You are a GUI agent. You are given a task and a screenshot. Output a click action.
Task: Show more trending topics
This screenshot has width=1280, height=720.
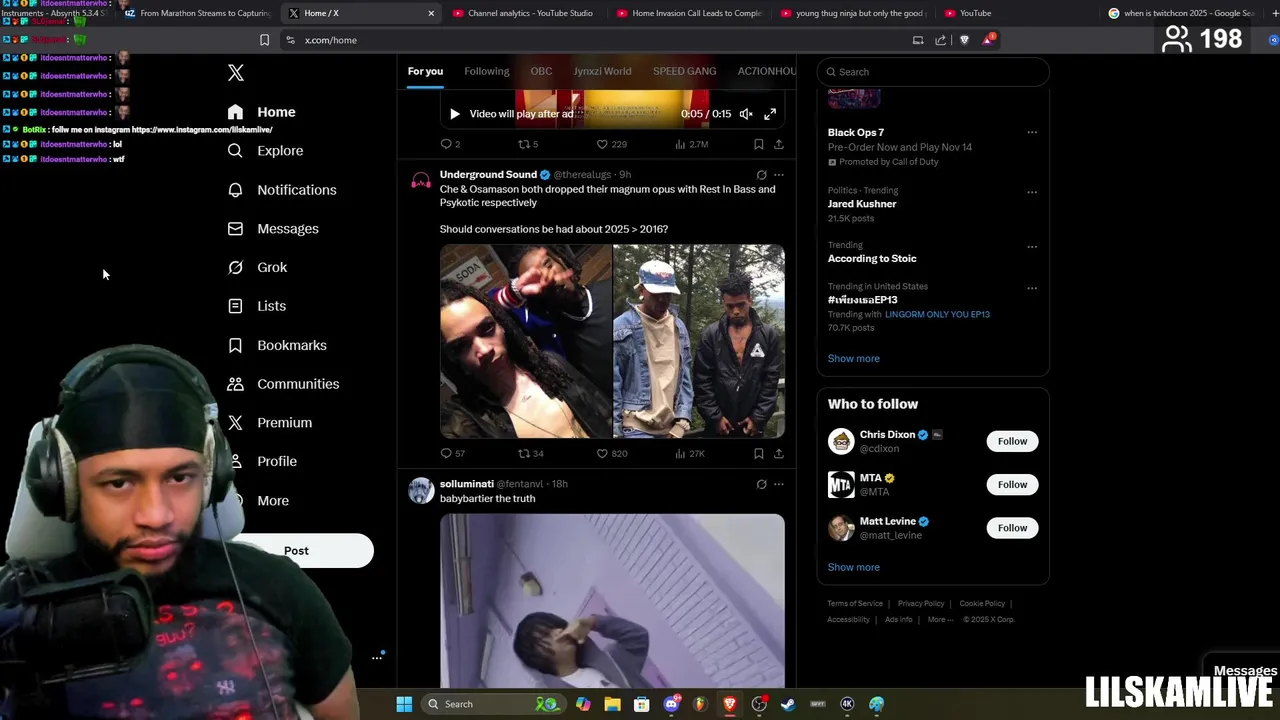coord(854,358)
